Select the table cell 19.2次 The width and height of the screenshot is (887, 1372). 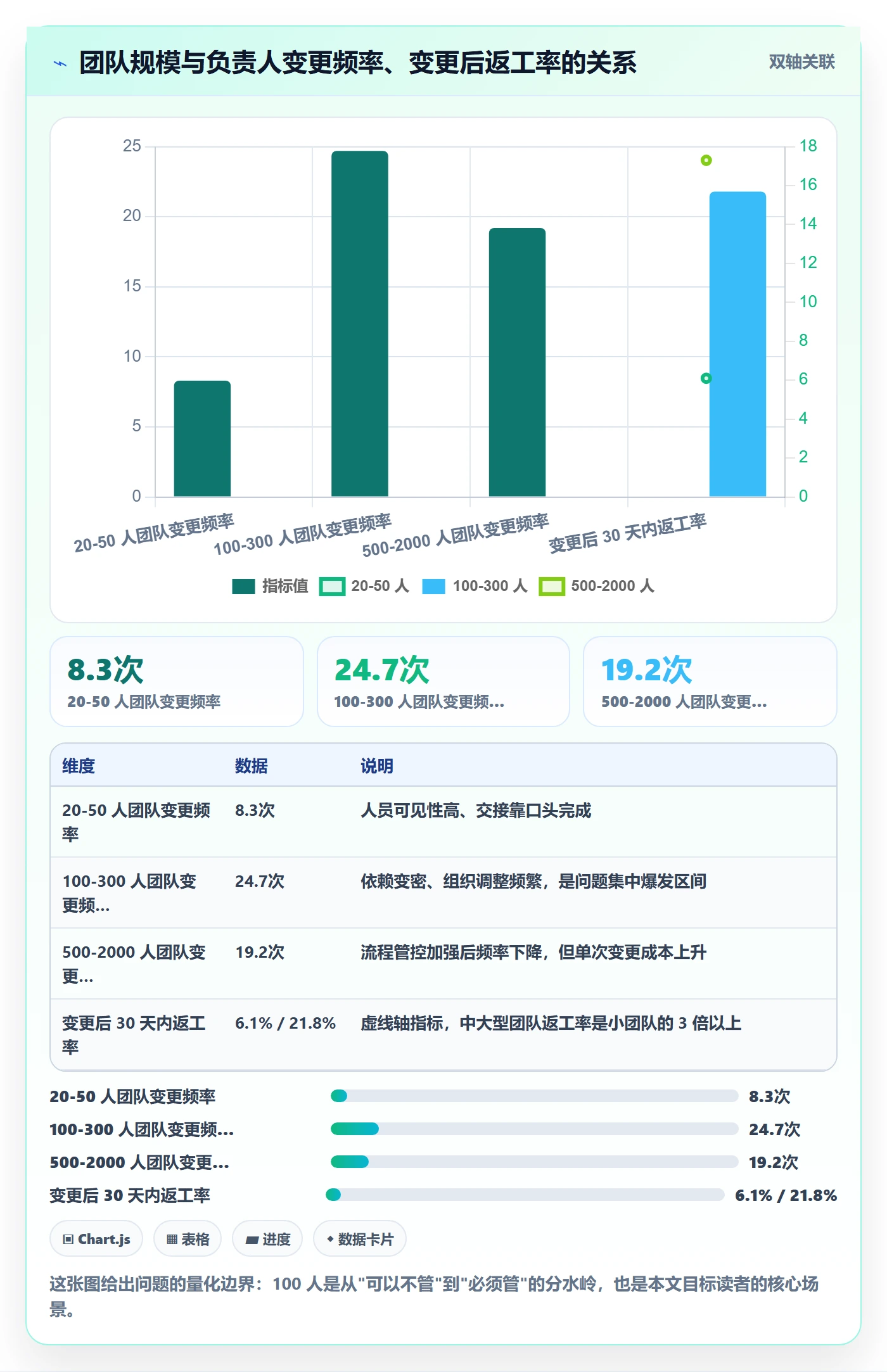pos(260,952)
